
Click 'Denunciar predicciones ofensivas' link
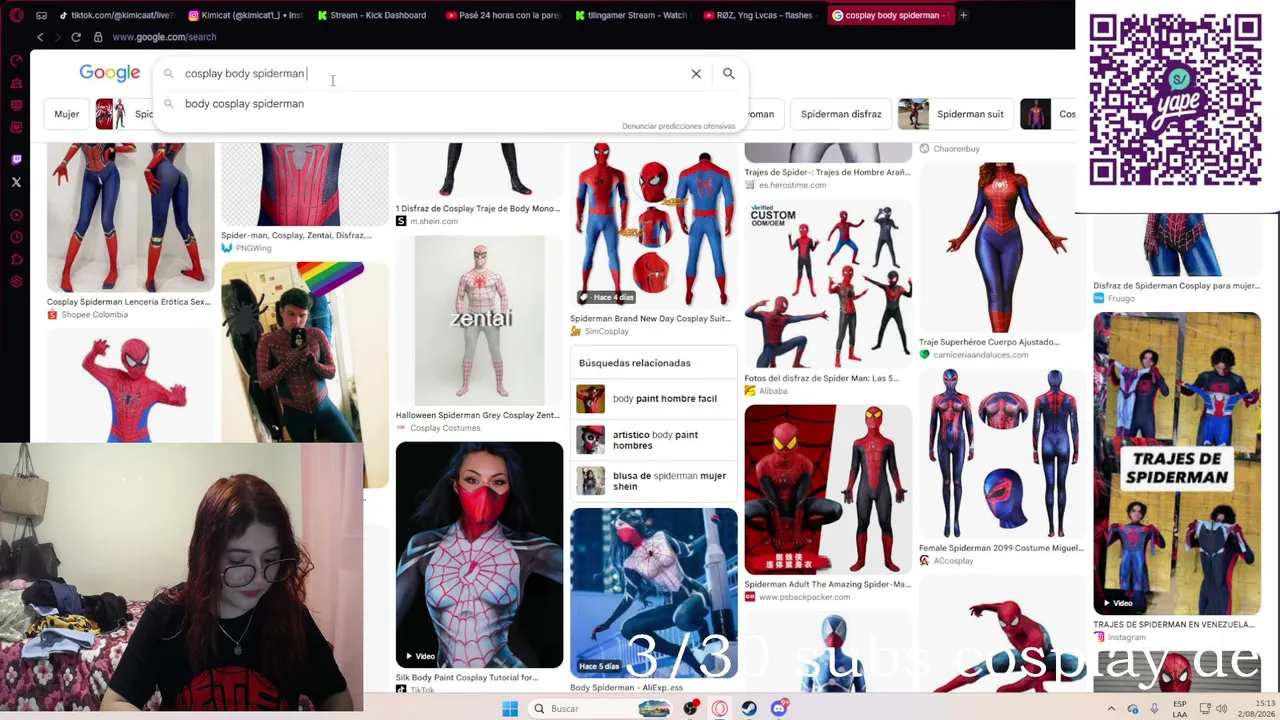(x=678, y=127)
